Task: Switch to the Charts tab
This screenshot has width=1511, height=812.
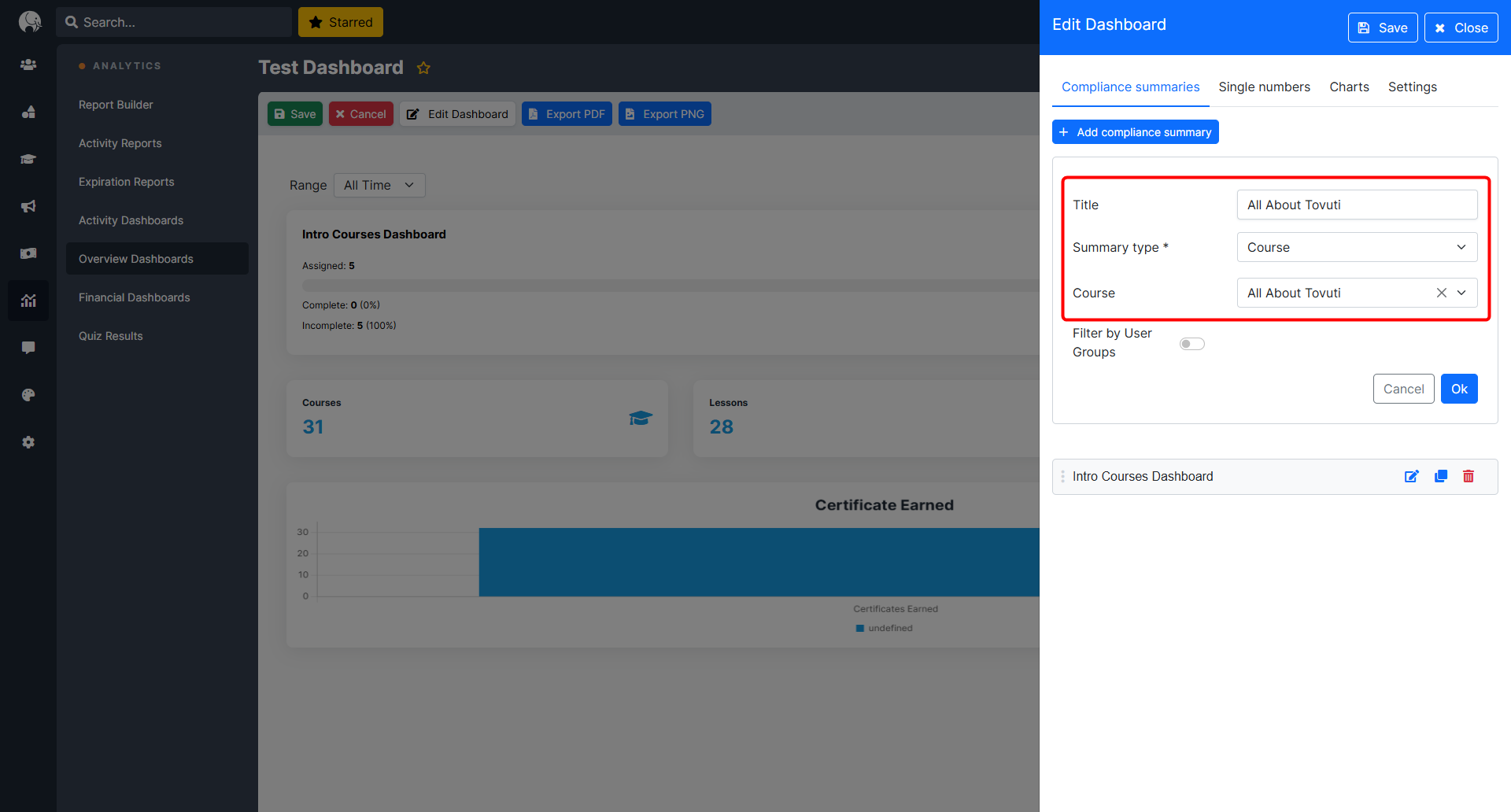Action: 1349,87
